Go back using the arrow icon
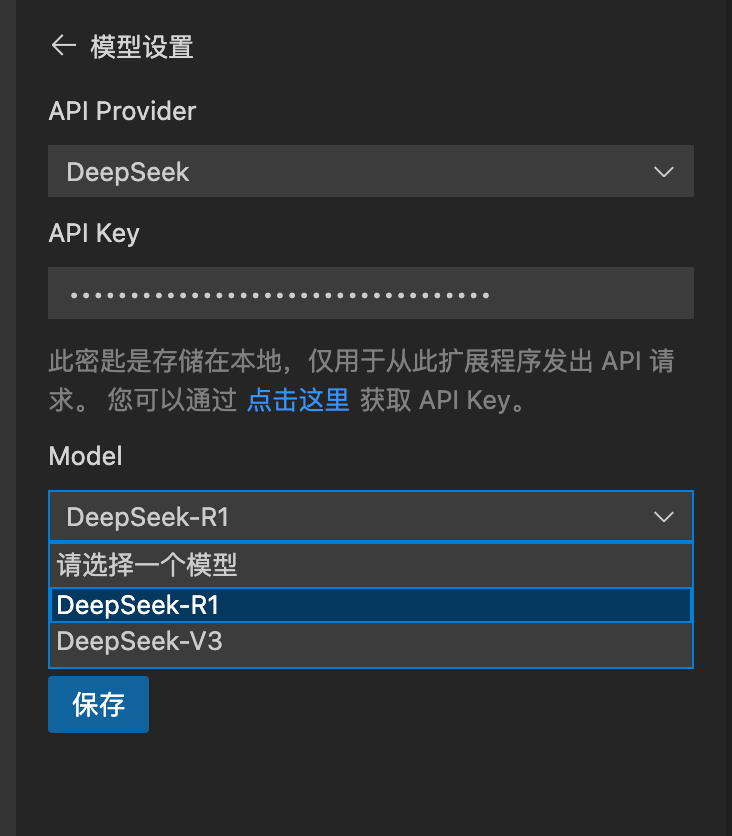Viewport: 732px width, 836px height. pyautogui.click(x=63, y=45)
